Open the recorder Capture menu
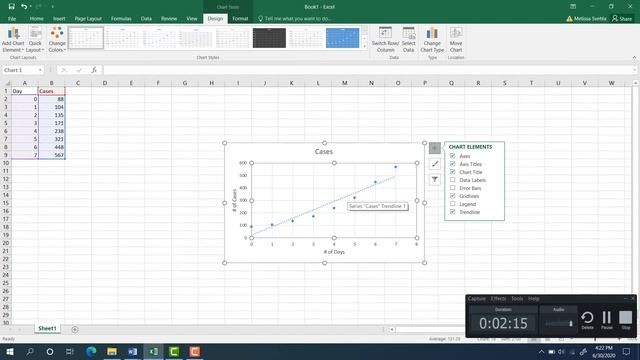The width and height of the screenshot is (640, 360). (476, 299)
